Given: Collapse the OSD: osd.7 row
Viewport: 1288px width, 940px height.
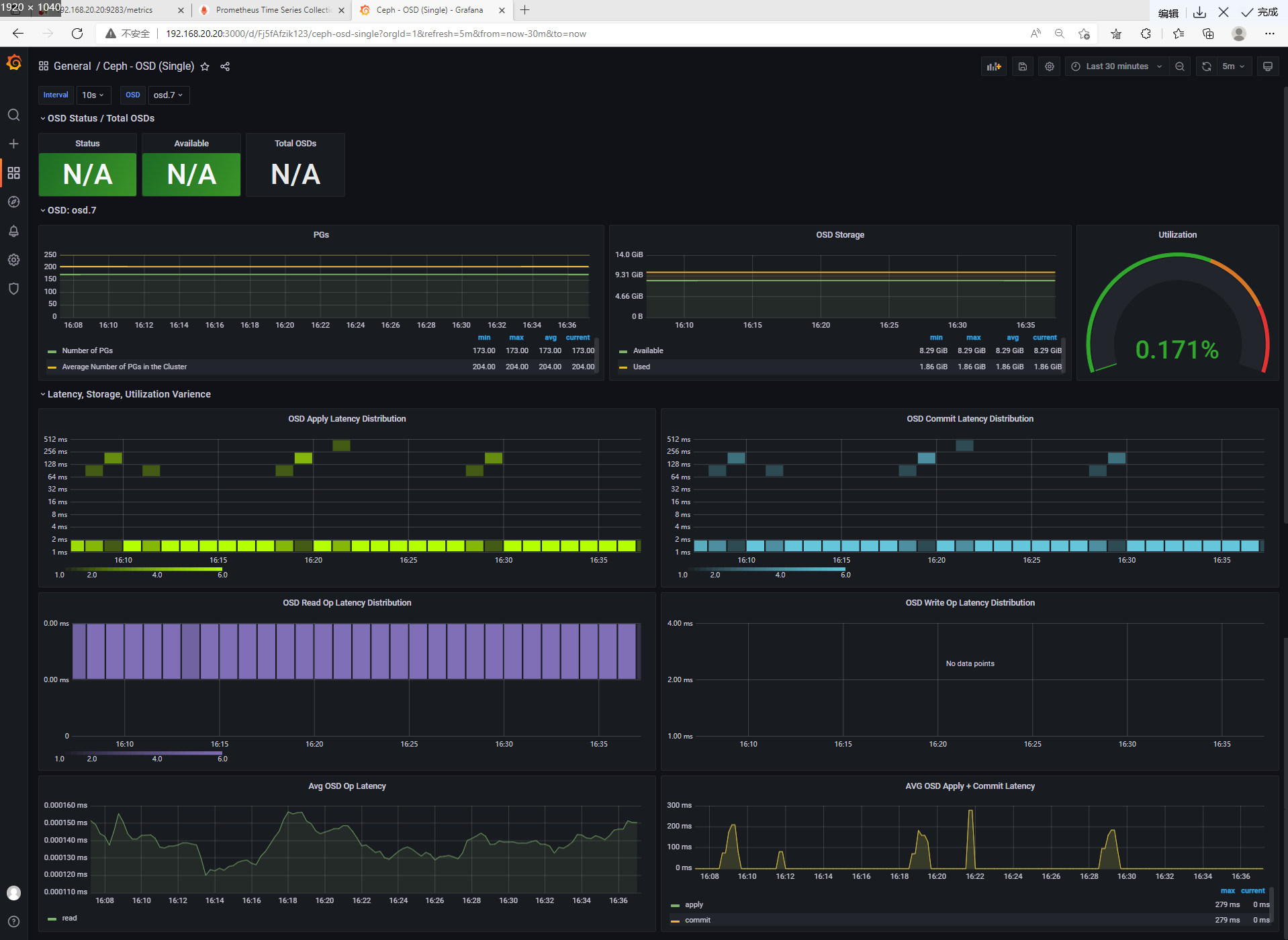Looking at the screenshot, I should point(68,210).
